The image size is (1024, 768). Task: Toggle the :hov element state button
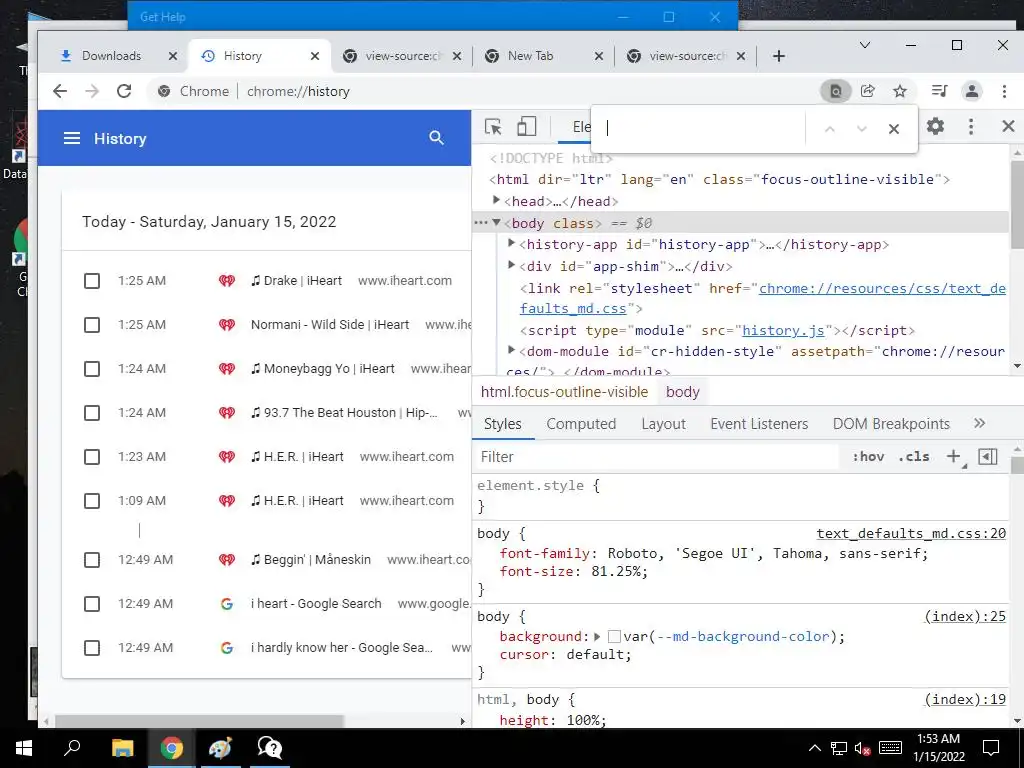(x=869, y=456)
